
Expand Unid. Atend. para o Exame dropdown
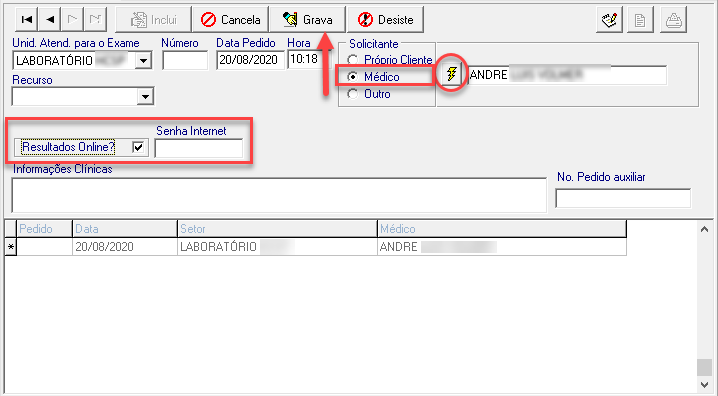coord(143,60)
